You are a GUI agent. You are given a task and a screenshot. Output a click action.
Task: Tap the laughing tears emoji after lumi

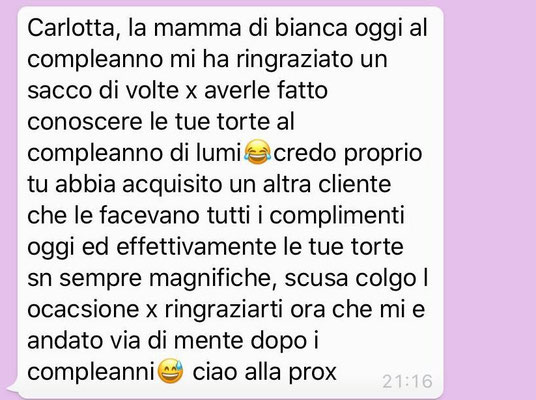tap(258, 152)
